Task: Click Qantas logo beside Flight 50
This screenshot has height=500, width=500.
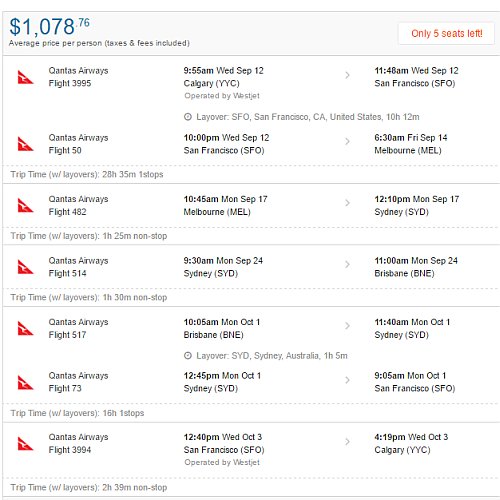Action: [x=25, y=144]
